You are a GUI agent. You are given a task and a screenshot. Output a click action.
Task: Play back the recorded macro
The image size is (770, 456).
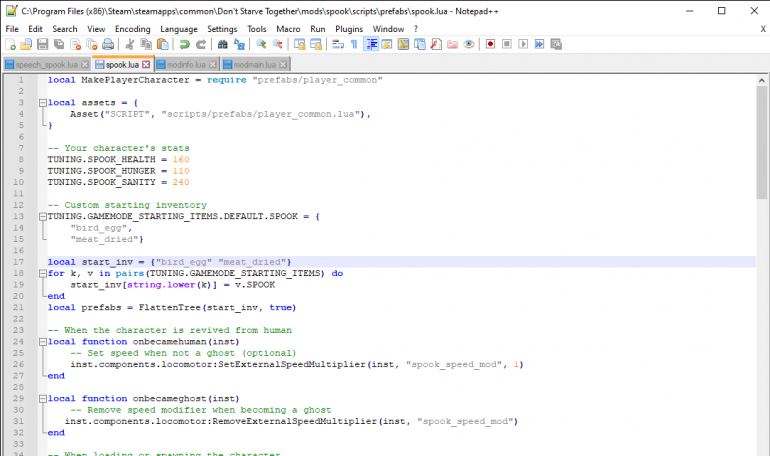523,45
